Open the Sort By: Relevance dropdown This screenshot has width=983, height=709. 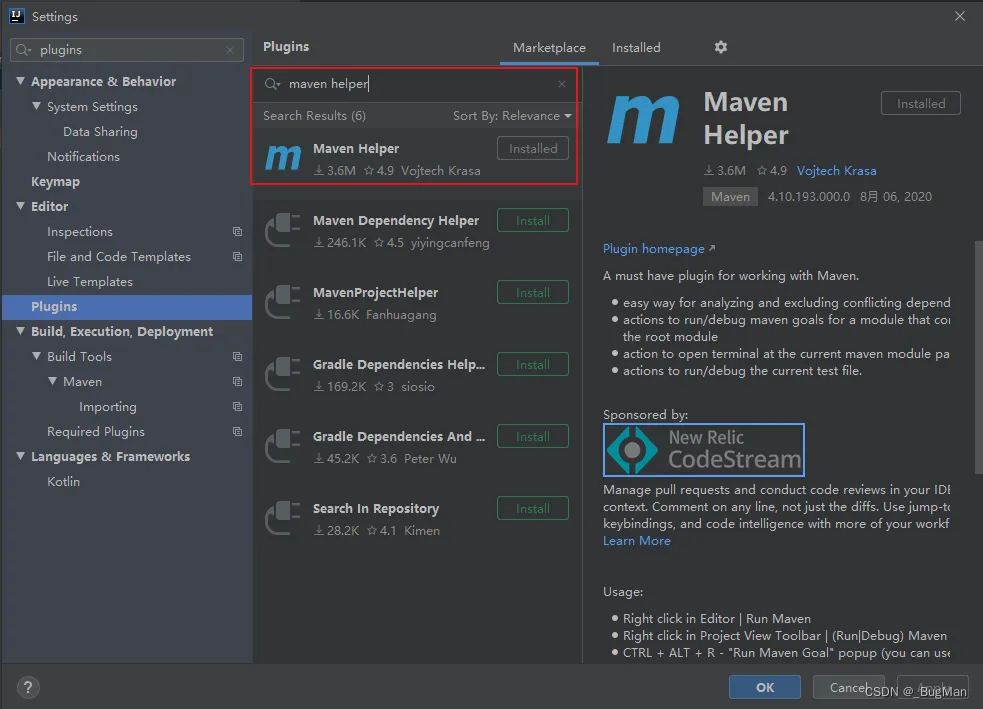point(512,116)
